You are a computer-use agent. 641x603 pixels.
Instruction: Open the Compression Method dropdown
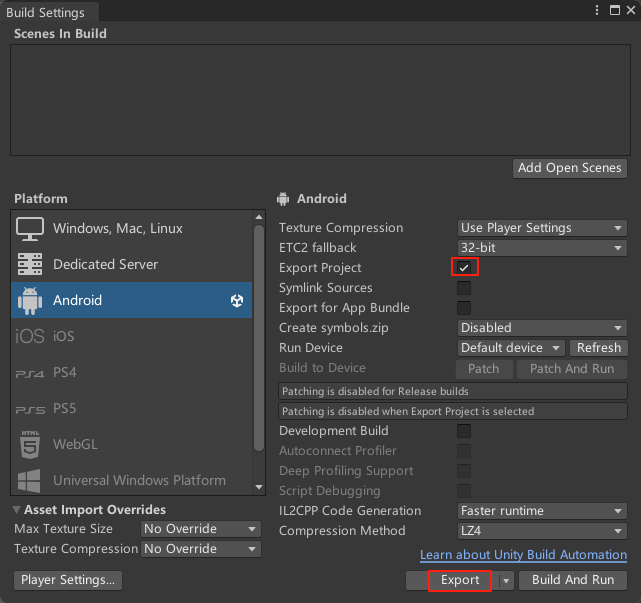coord(542,531)
